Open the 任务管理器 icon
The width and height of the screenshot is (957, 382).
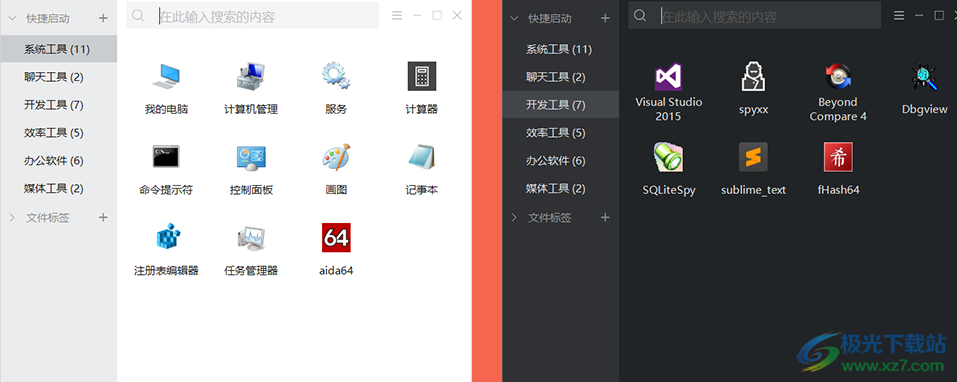251,237
